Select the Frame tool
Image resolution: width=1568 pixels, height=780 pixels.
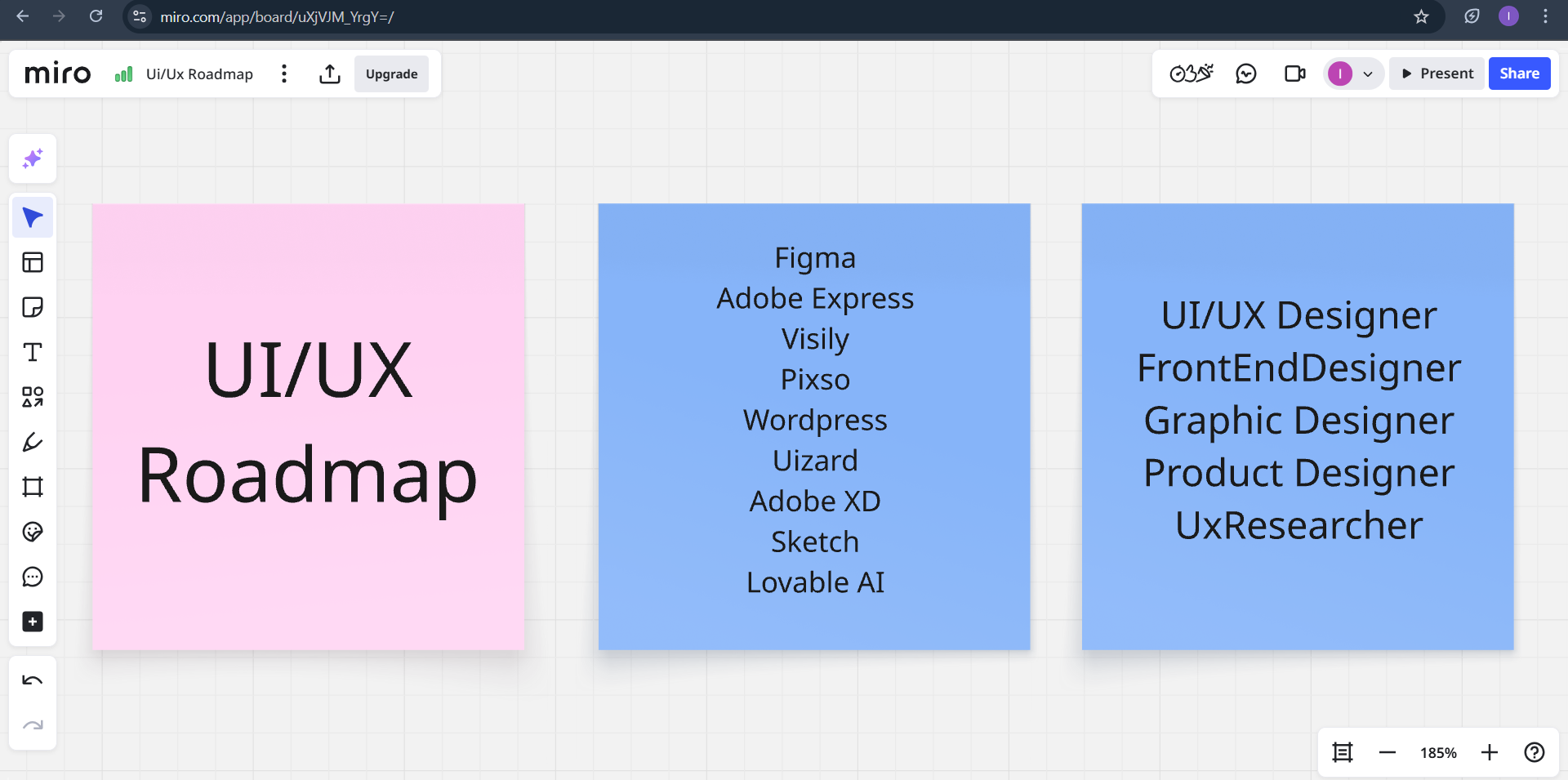point(33,487)
